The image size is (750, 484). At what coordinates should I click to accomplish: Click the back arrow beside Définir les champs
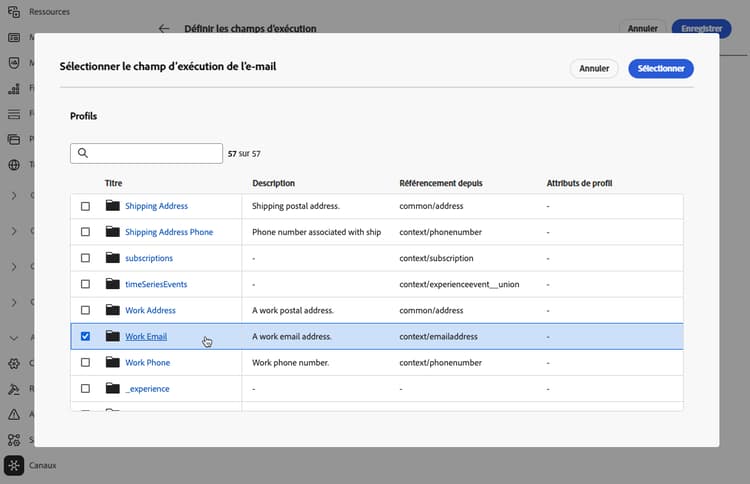(x=164, y=29)
